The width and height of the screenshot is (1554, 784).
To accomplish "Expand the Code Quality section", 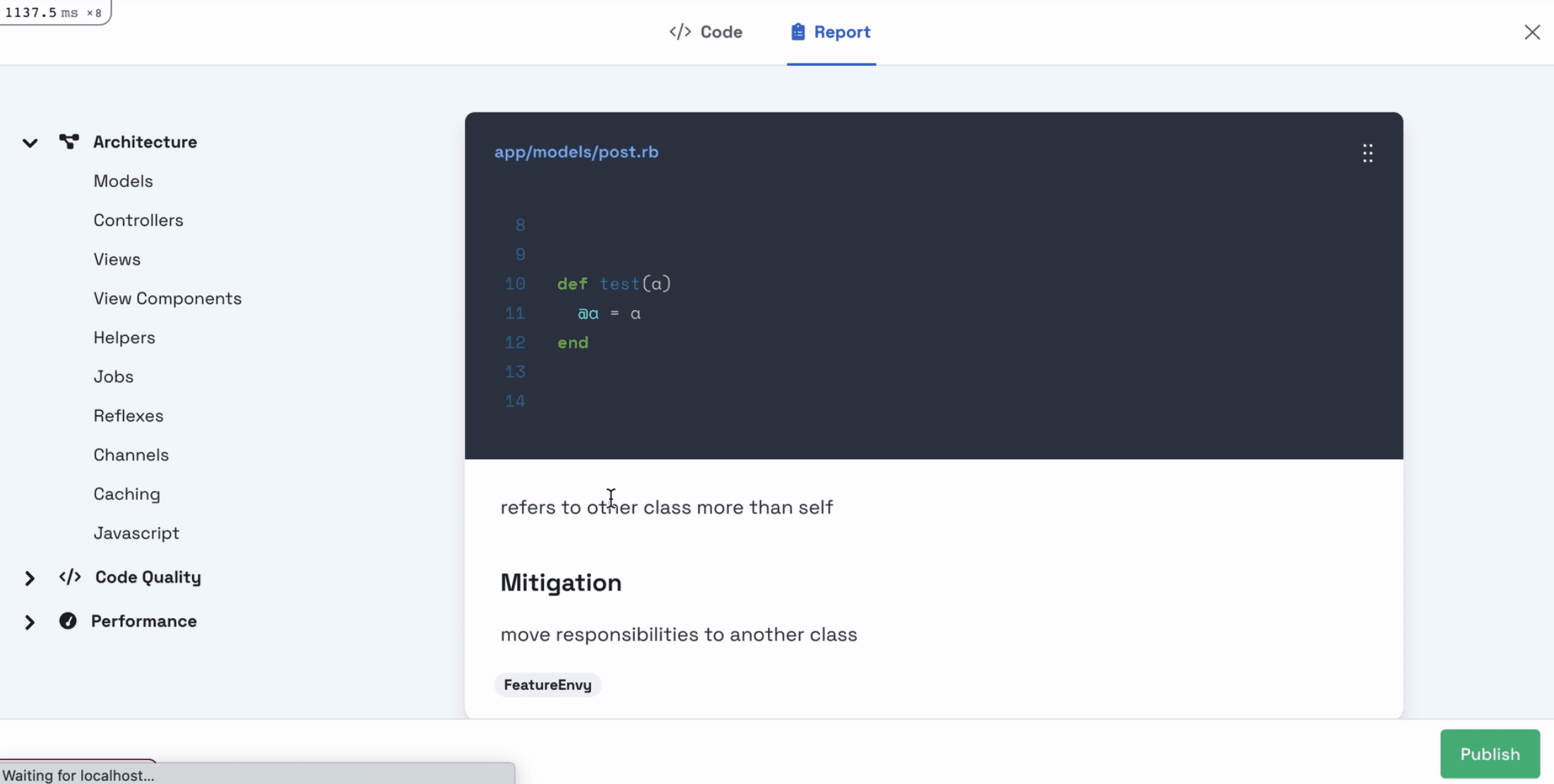I will pos(30,577).
